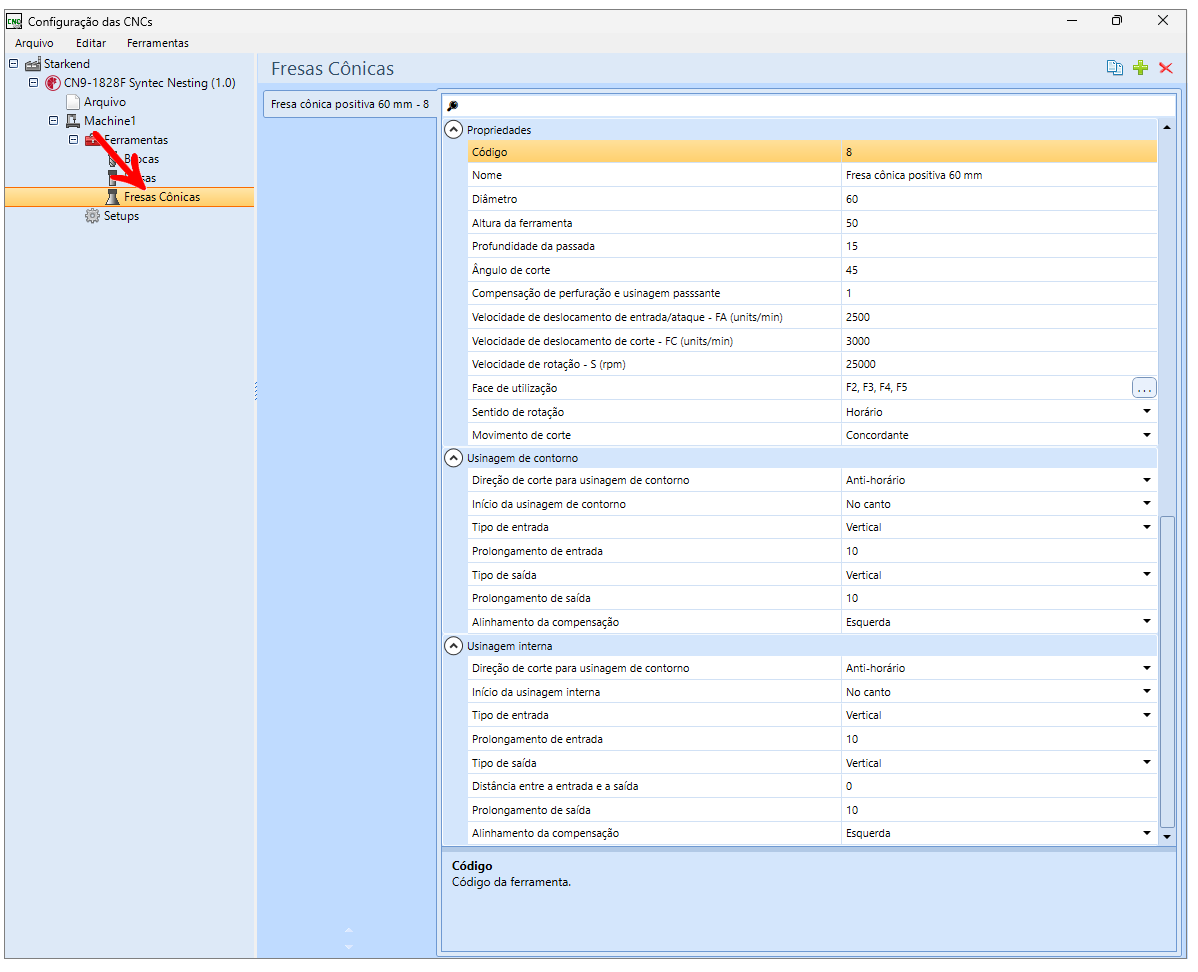
Task: Click the Setups gear icon
Action: click(x=92, y=216)
